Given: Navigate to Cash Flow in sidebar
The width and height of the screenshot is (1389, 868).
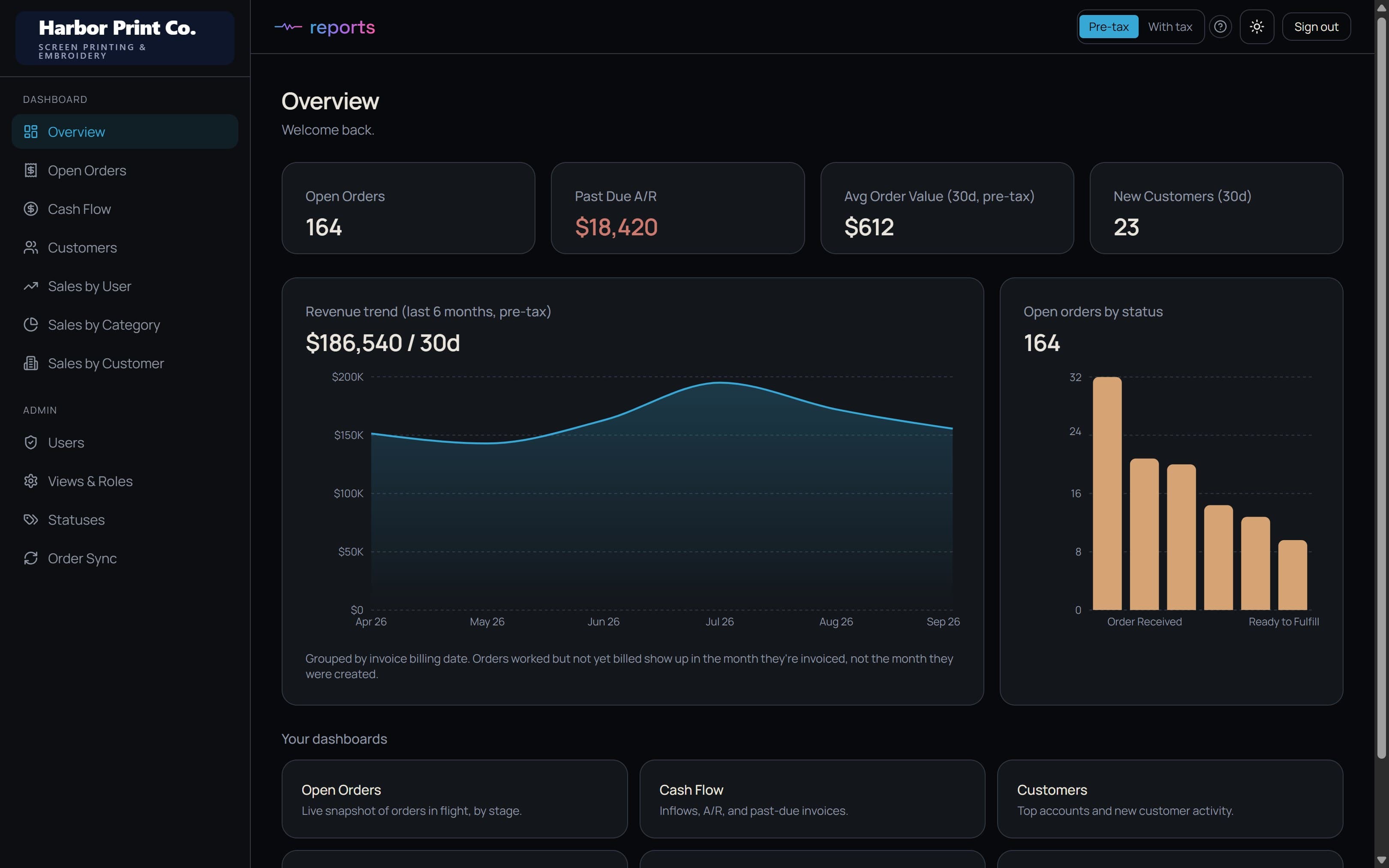Looking at the screenshot, I should 125,208.
